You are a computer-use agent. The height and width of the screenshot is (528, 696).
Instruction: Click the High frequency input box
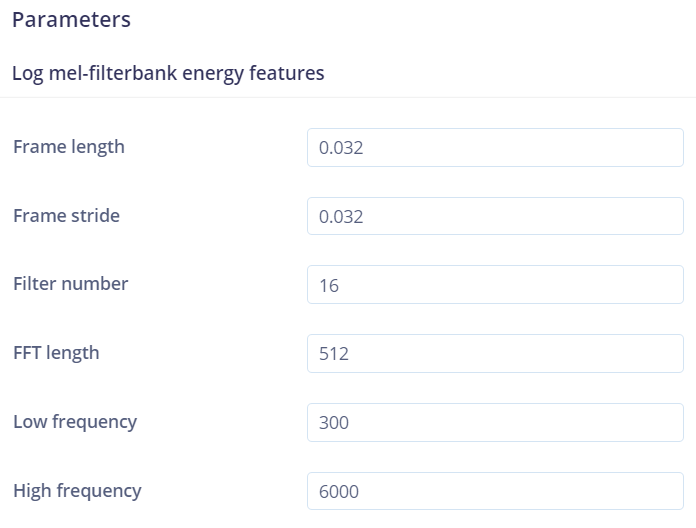point(495,491)
